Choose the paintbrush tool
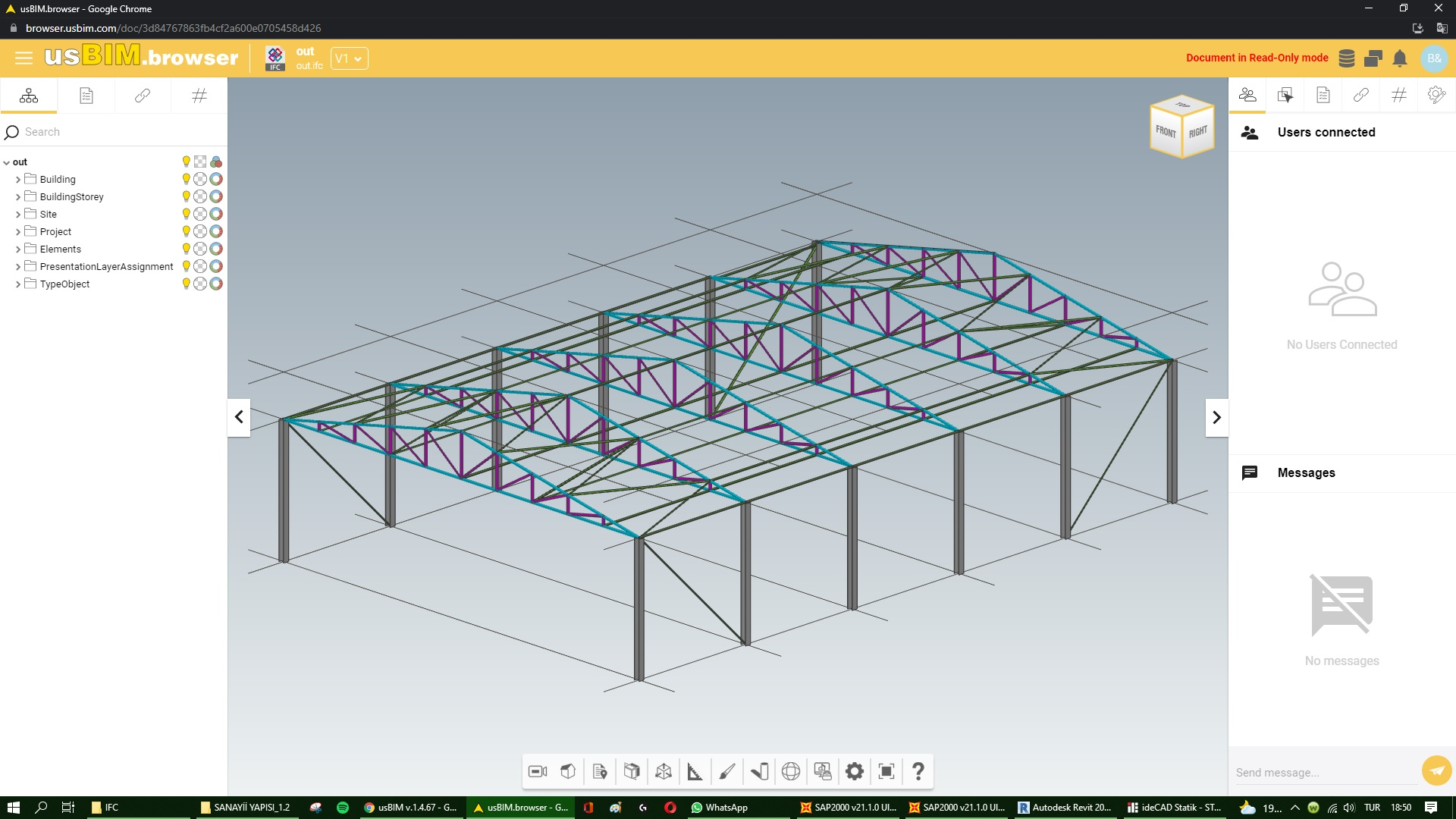The height and width of the screenshot is (819, 1456). 726,771
